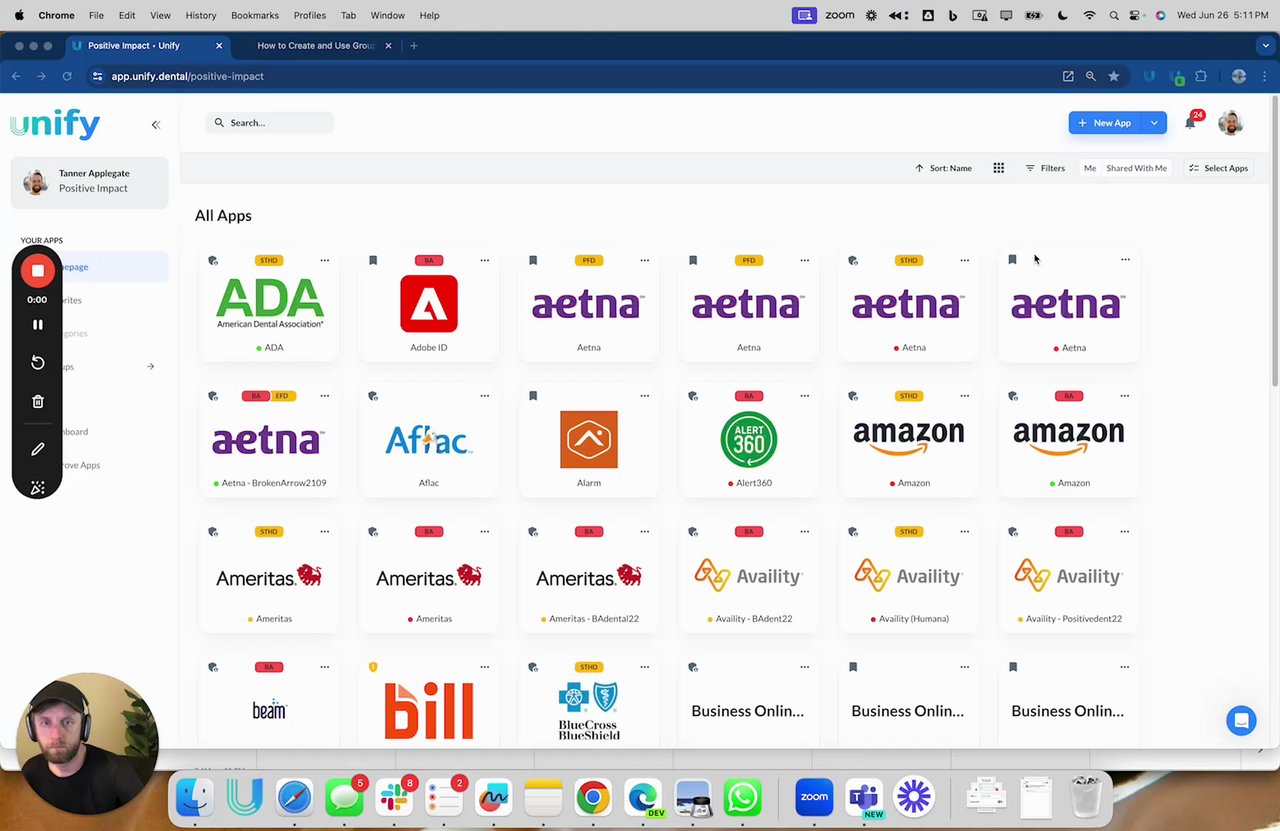Open the Bookmarks menu in menu bar
1280x831 pixels.
[x=255, y=15]
